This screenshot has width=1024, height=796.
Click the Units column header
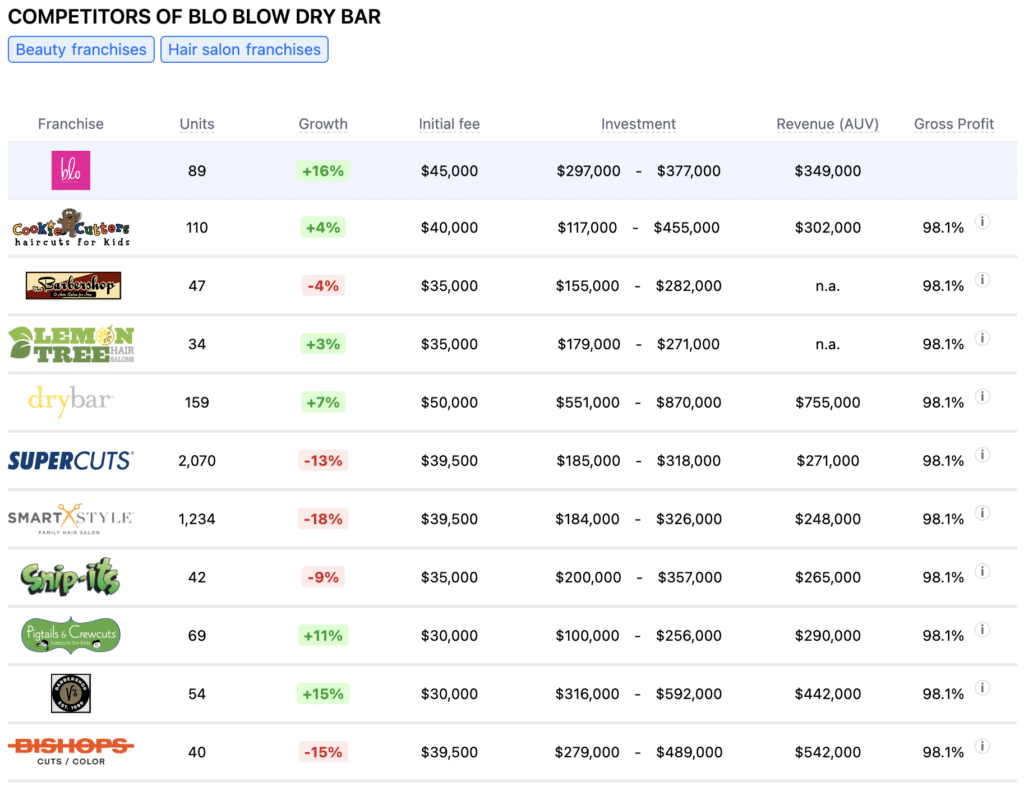tap(197, 124)
